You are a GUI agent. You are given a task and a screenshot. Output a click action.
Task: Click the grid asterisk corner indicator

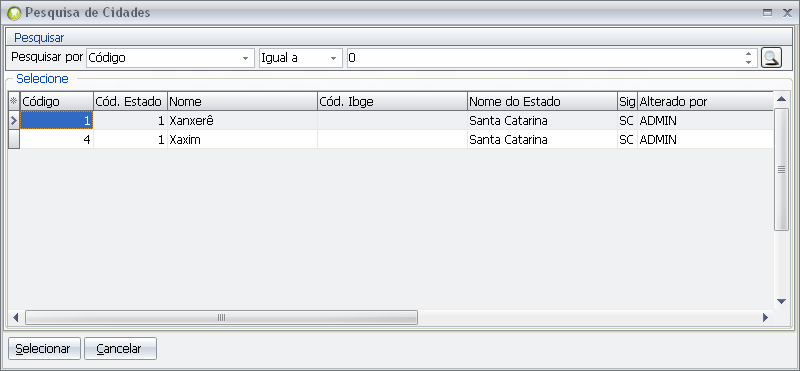pyautogui.click(x=14, y=101)
